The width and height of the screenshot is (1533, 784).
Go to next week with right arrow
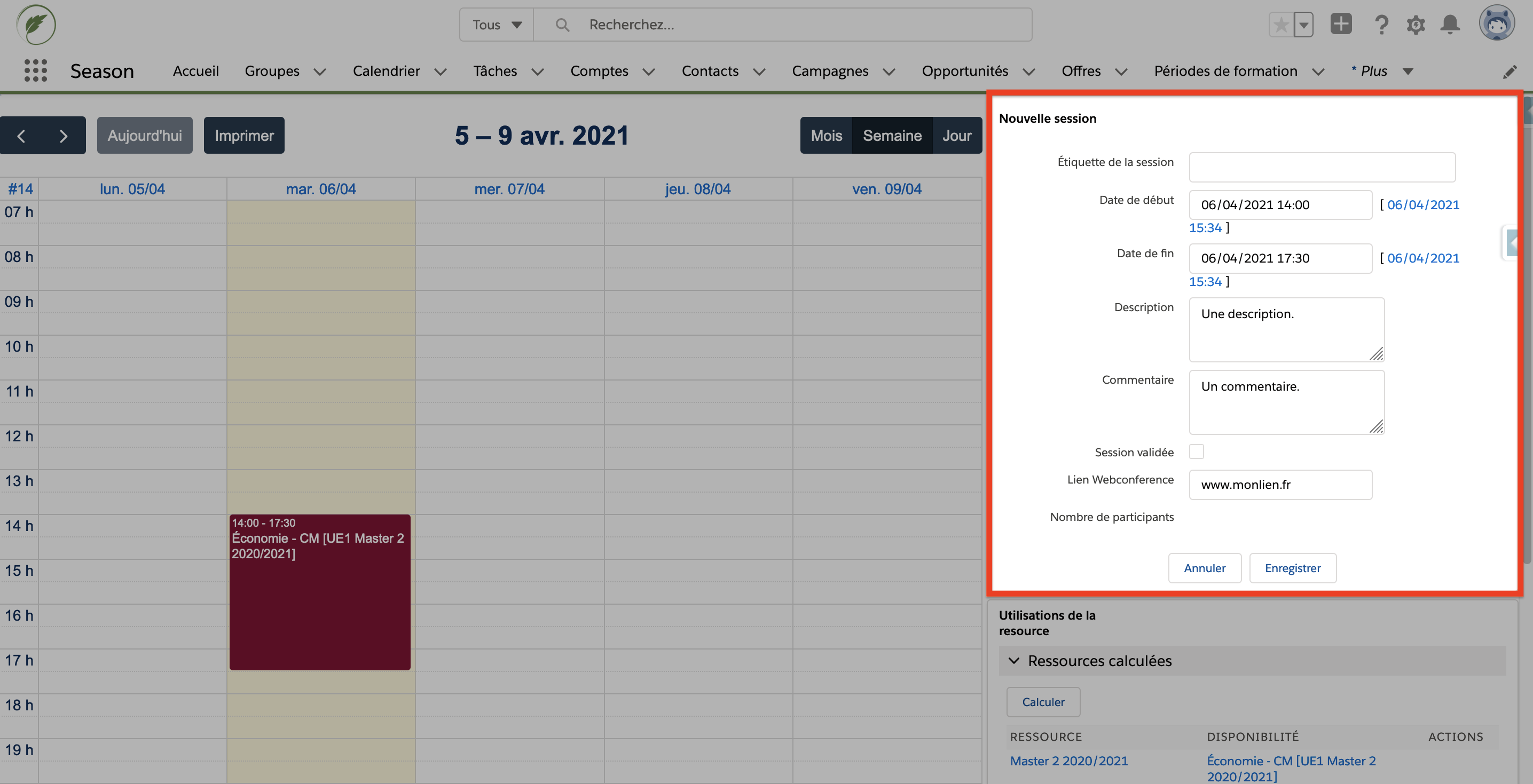tap(65, 136)
